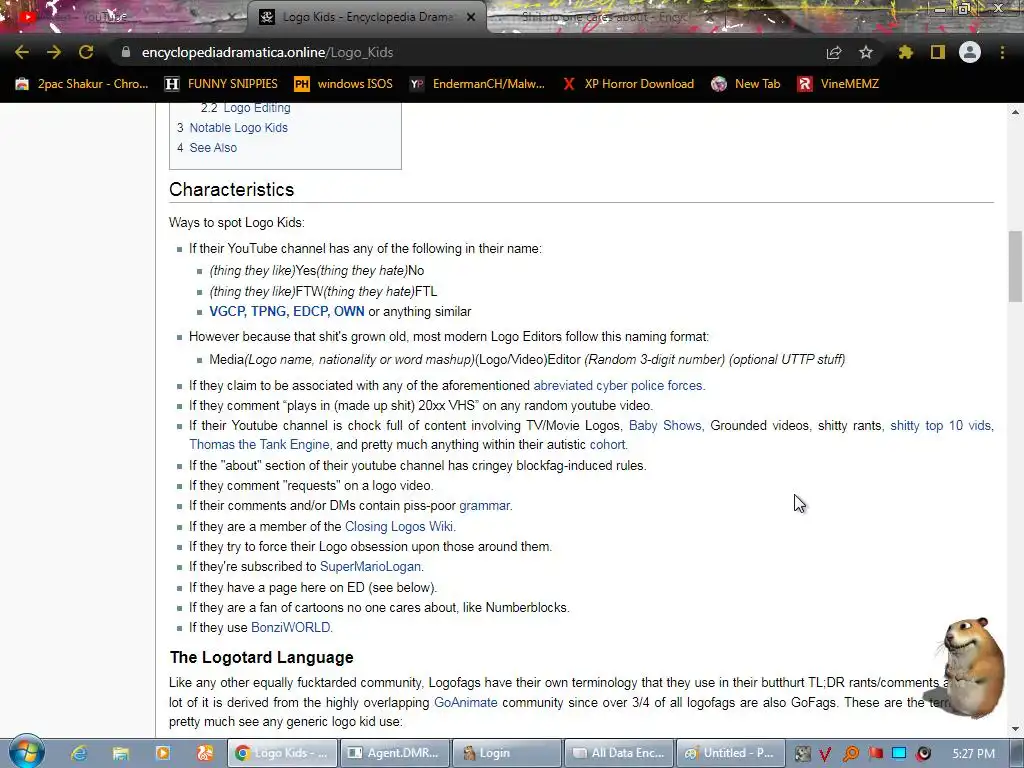Click the hamster desktop agent character
The width and height of the screenshot is (1024, 768).
968,666
